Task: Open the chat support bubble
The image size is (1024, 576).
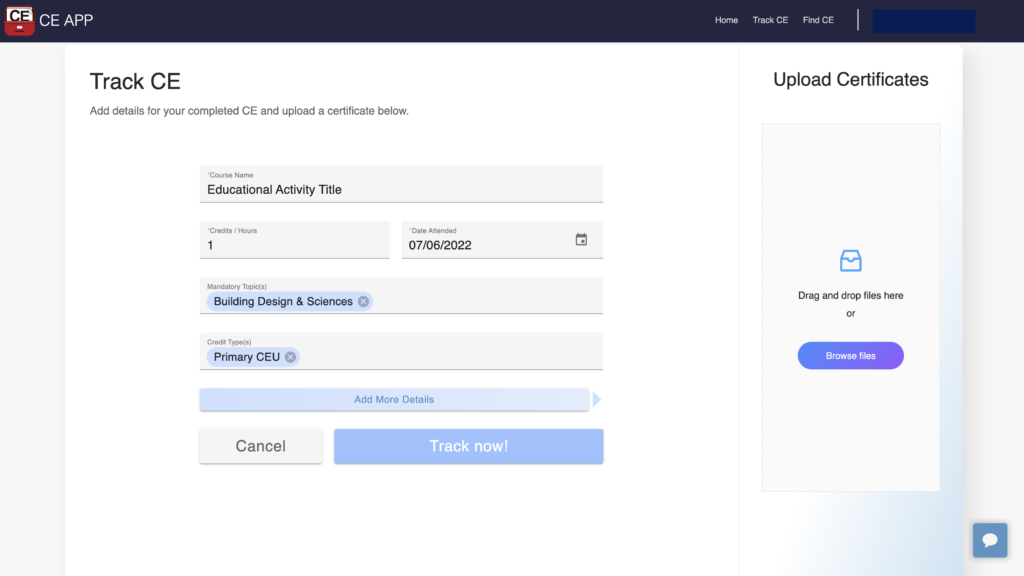Action: (989, 540)
